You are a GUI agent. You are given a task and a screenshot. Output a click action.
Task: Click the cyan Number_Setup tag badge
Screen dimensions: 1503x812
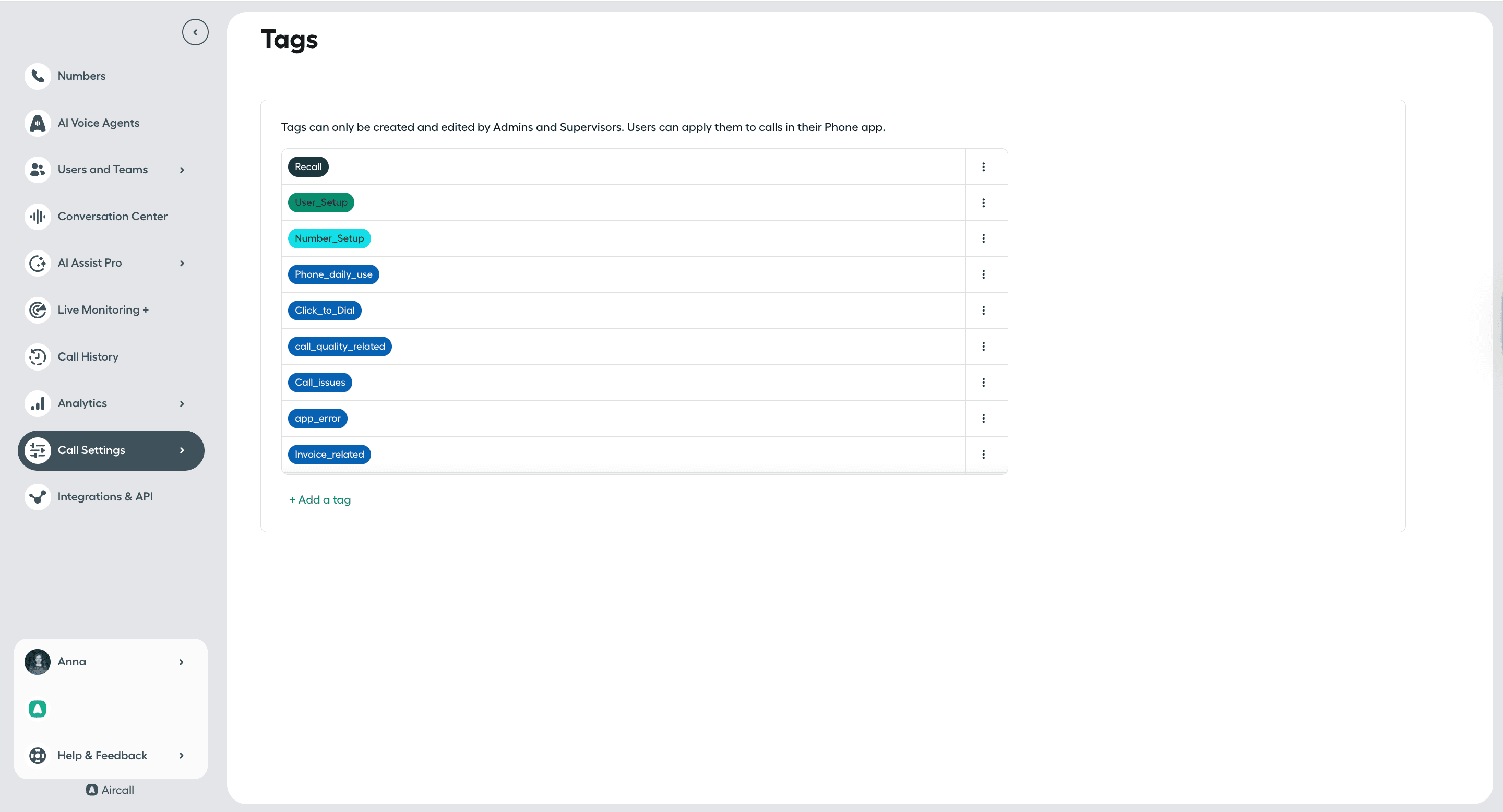[329, 238]
